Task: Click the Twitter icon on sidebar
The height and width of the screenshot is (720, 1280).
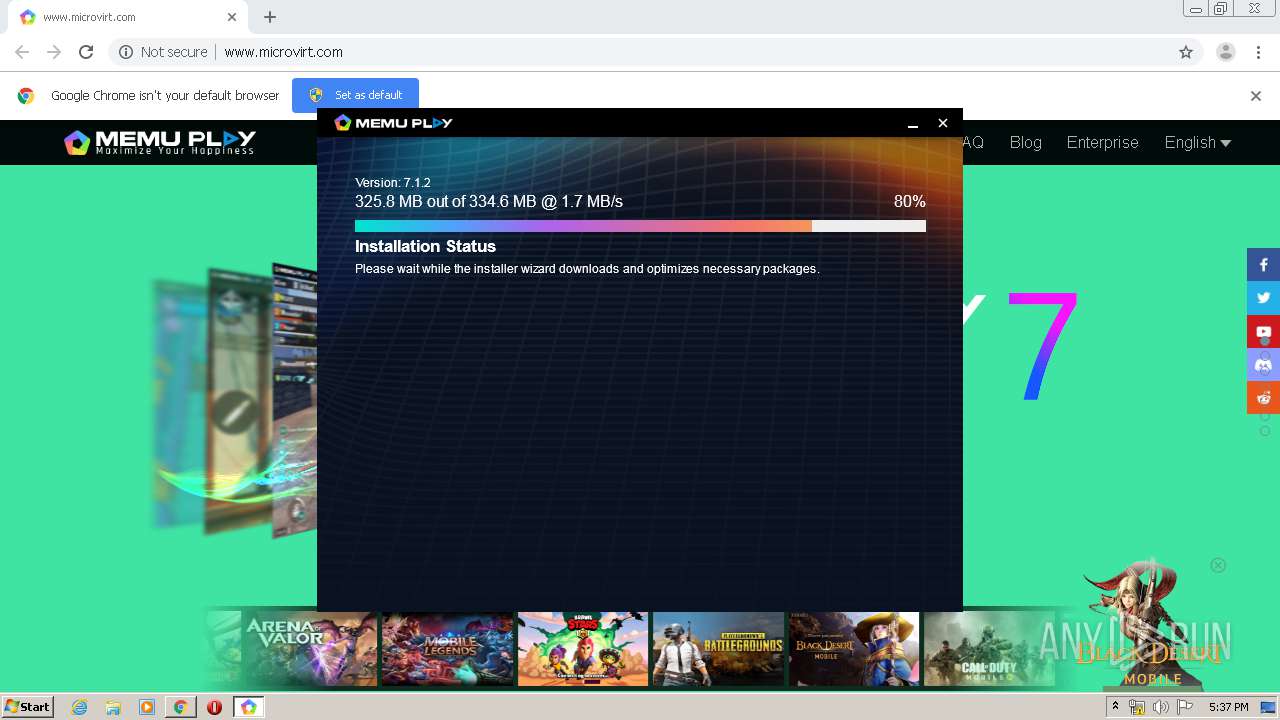Action: 1263,298
